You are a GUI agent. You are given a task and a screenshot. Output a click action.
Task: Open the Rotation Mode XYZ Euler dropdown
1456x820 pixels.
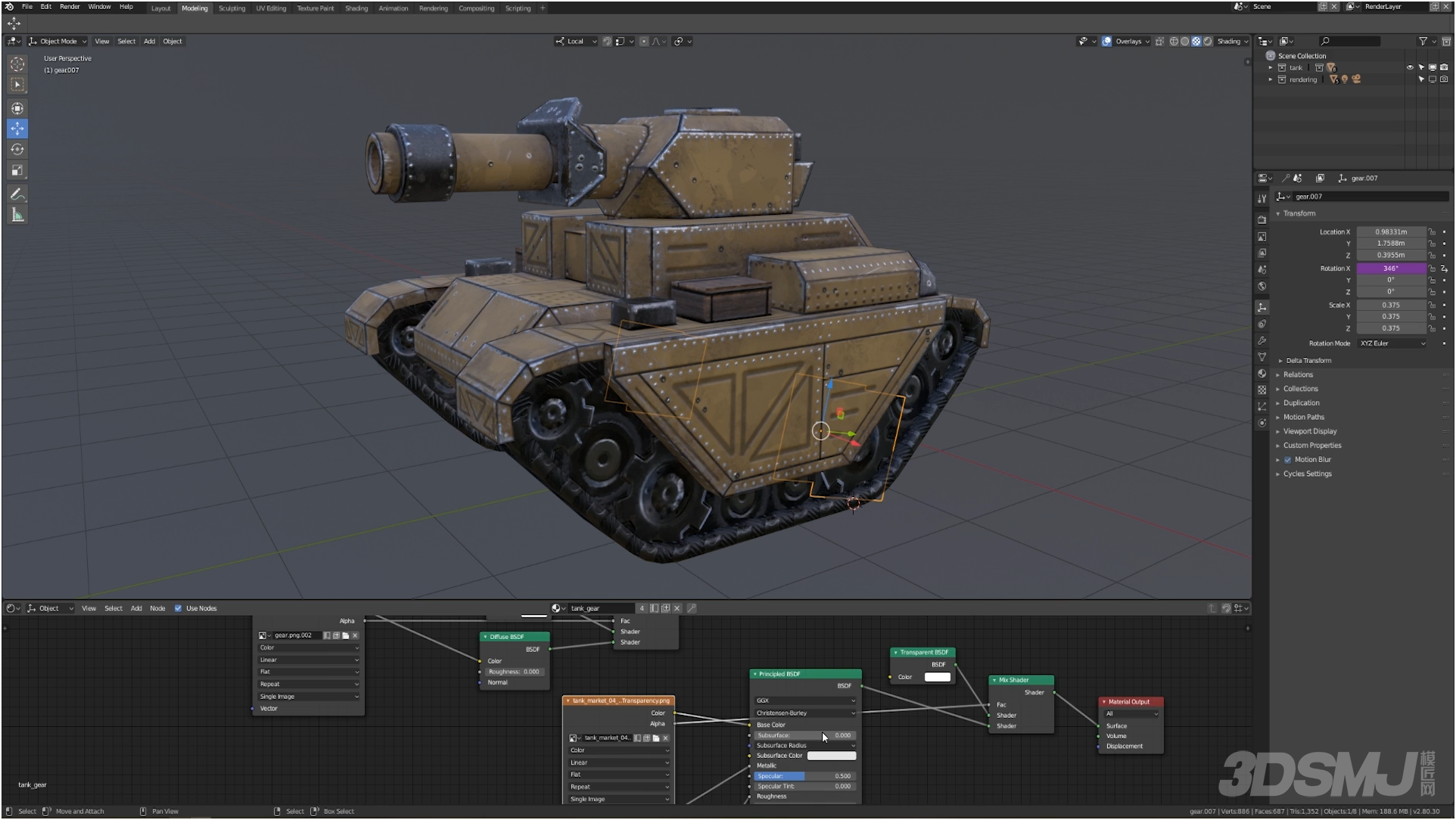click(1392, 344)
